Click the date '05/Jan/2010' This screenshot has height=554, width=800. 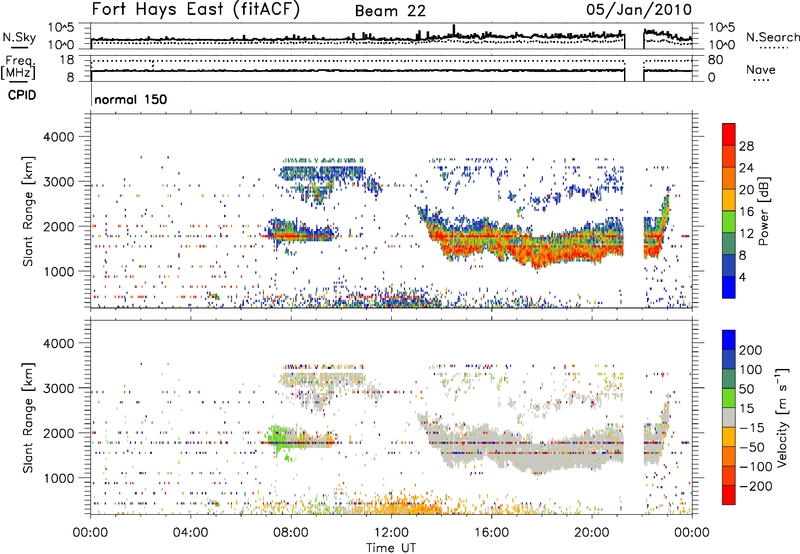pos(639,9)
